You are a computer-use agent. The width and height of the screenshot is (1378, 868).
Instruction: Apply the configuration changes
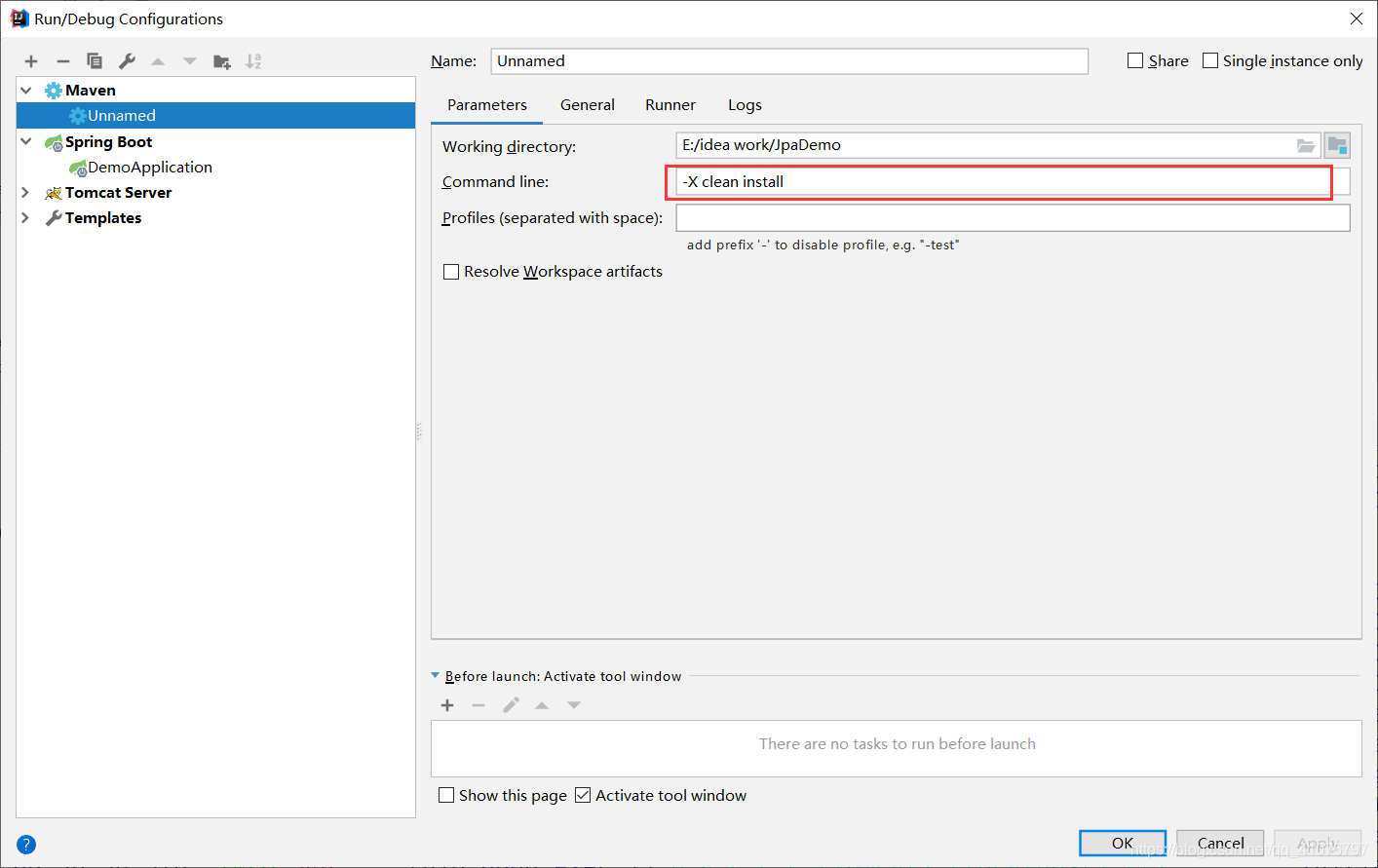coord(1318,843)
